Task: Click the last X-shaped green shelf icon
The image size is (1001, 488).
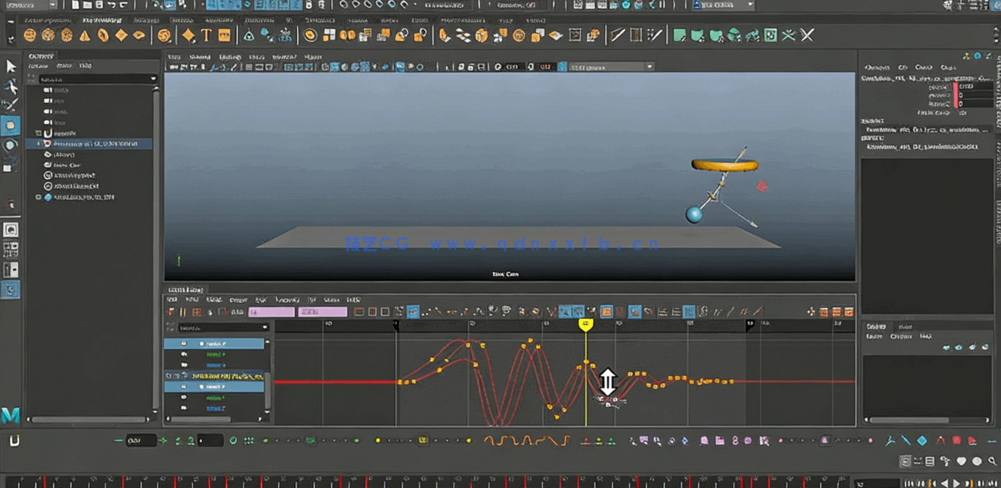Action: [807, 36]
